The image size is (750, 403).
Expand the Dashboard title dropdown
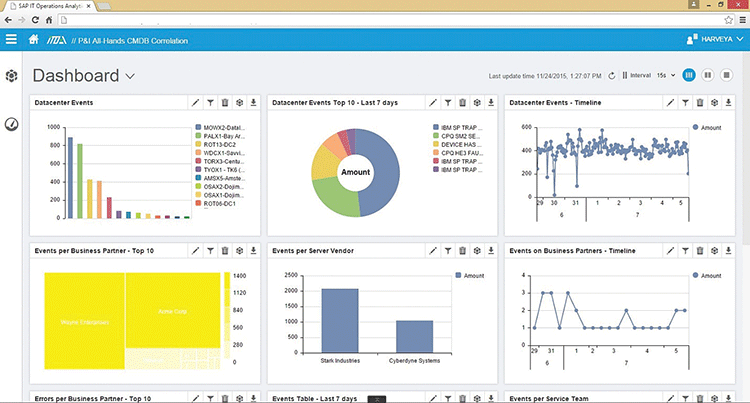(130, 77)
